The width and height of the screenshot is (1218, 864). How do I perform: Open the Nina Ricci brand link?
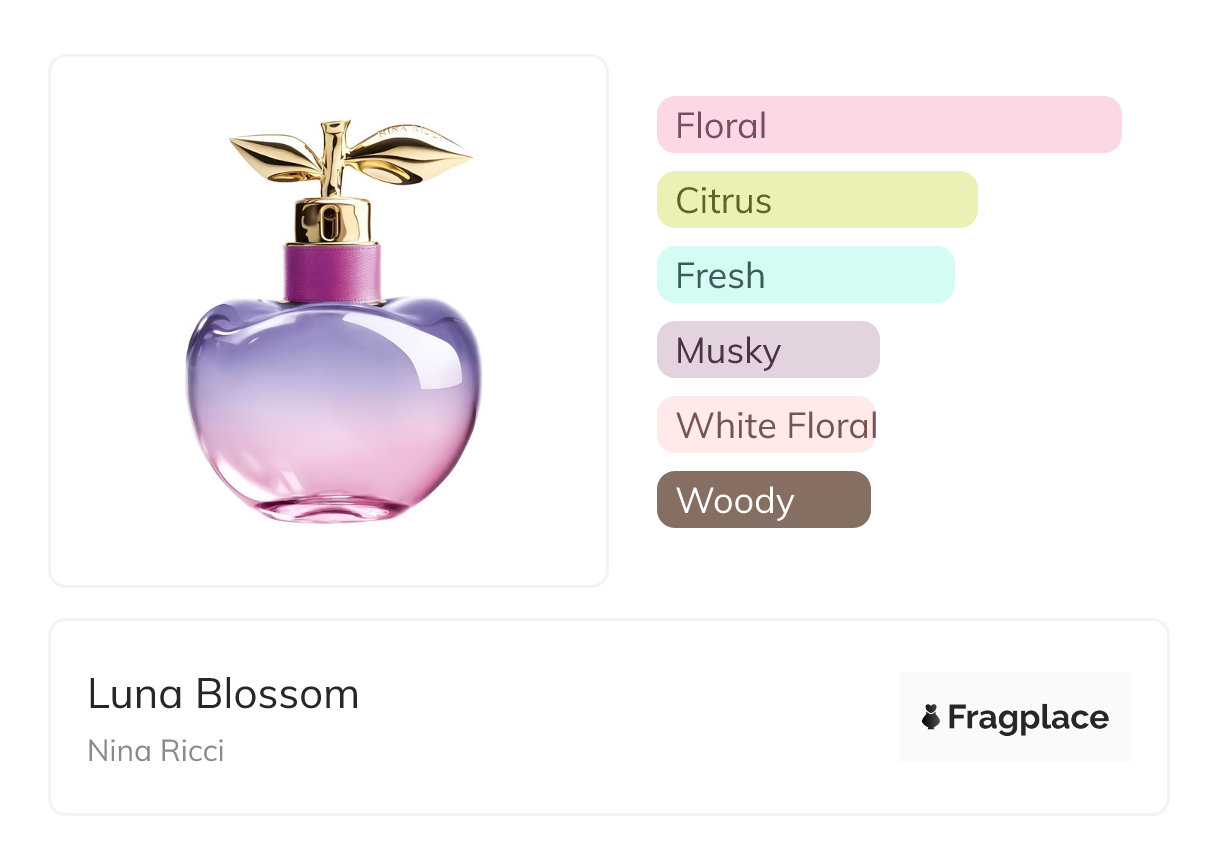pos(156,750)
